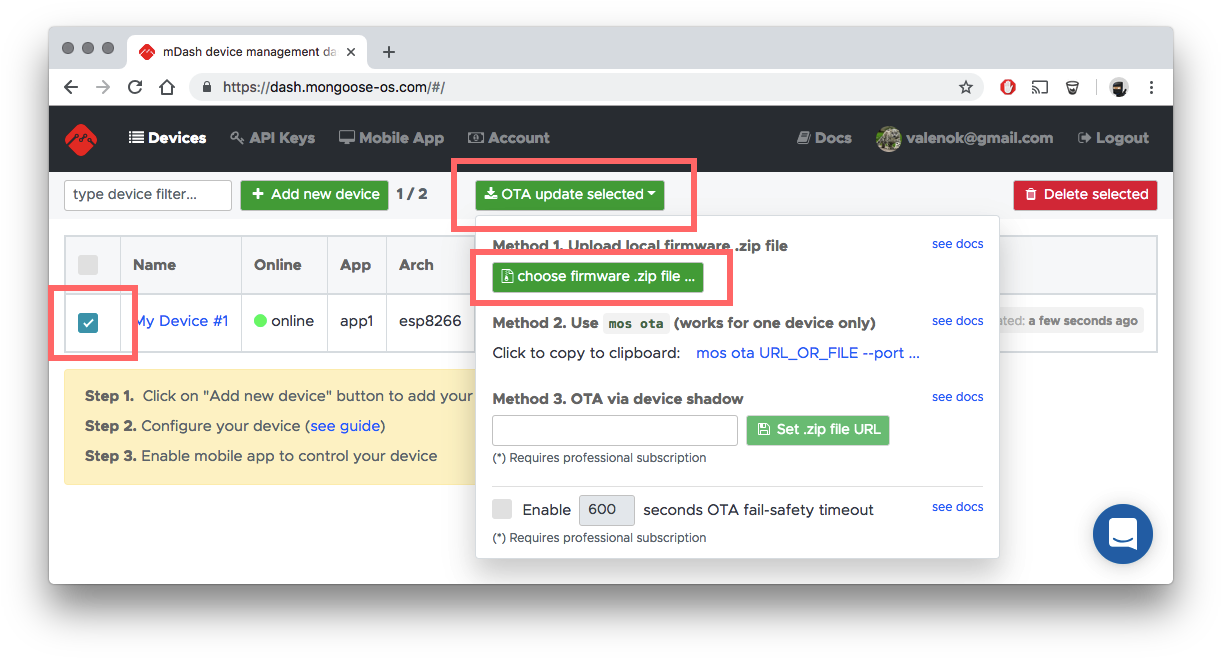The image size is (1221, 658).
Task: Click Delete selected button
Action: 1085,194
